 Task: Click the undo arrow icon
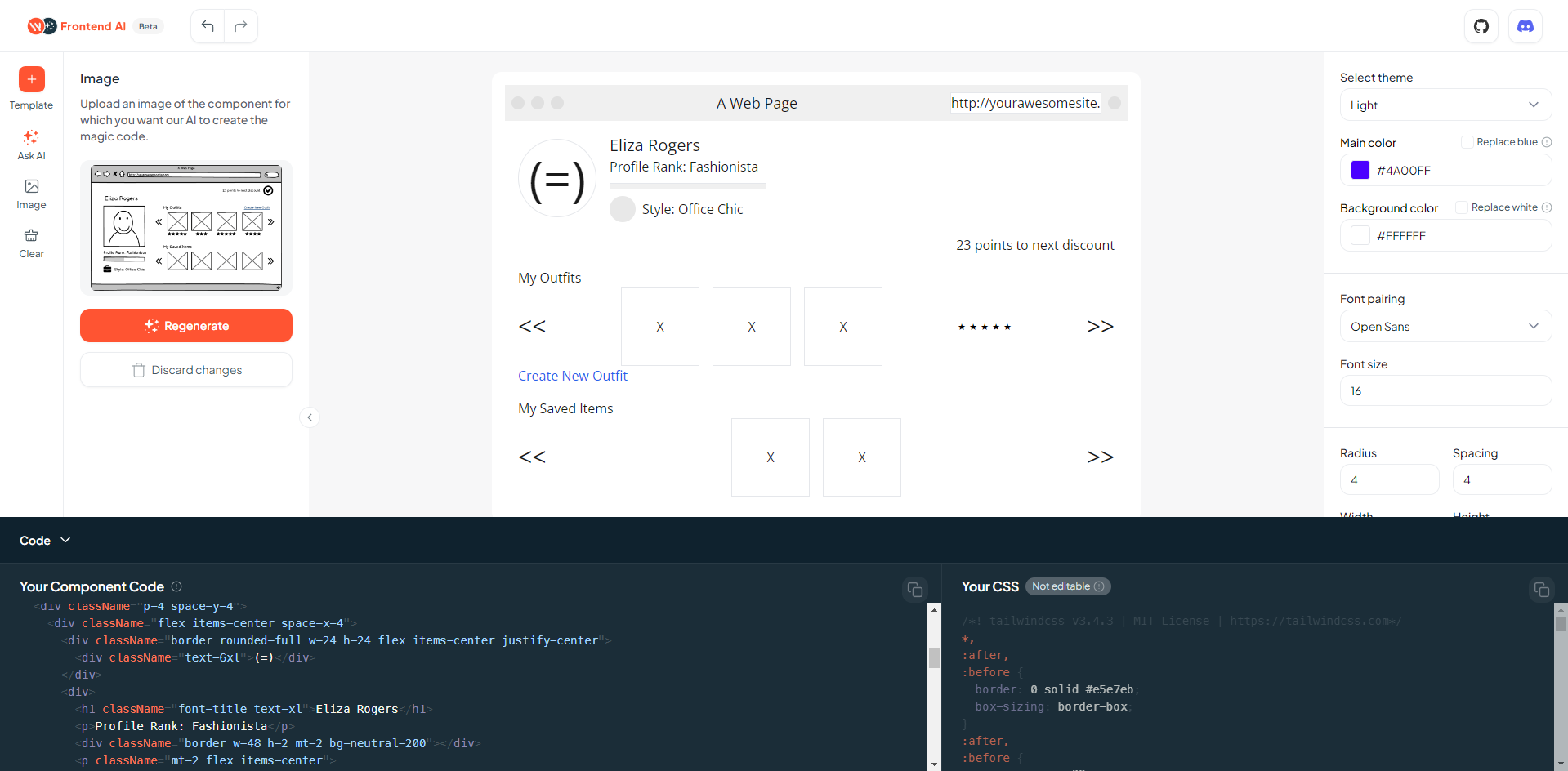click(x=208, y=26)
